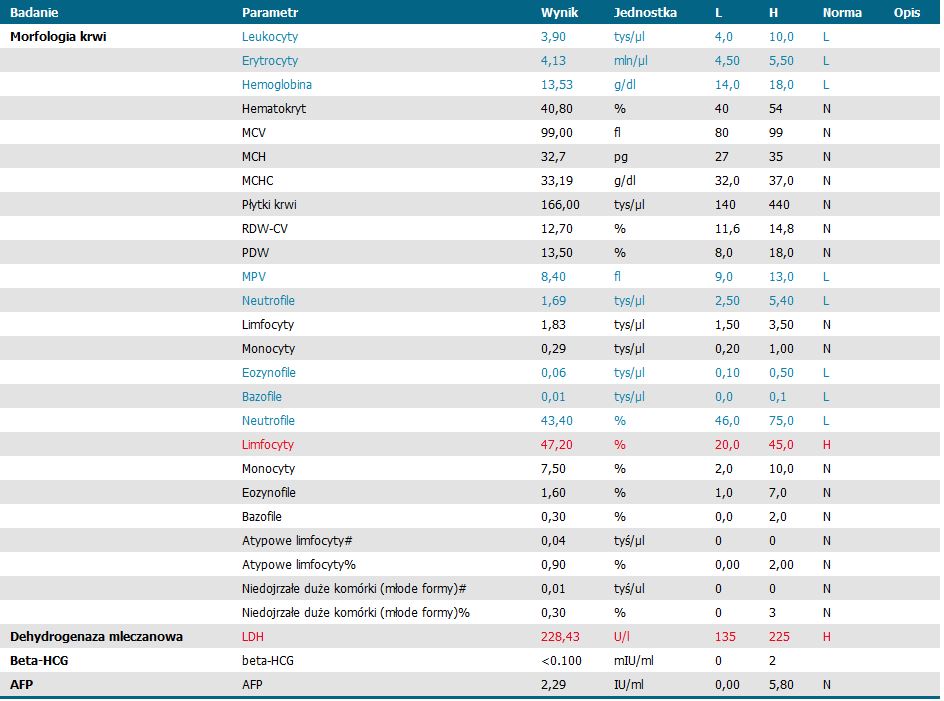Click the Erytrocyty result 4,13

coord(553,61)
